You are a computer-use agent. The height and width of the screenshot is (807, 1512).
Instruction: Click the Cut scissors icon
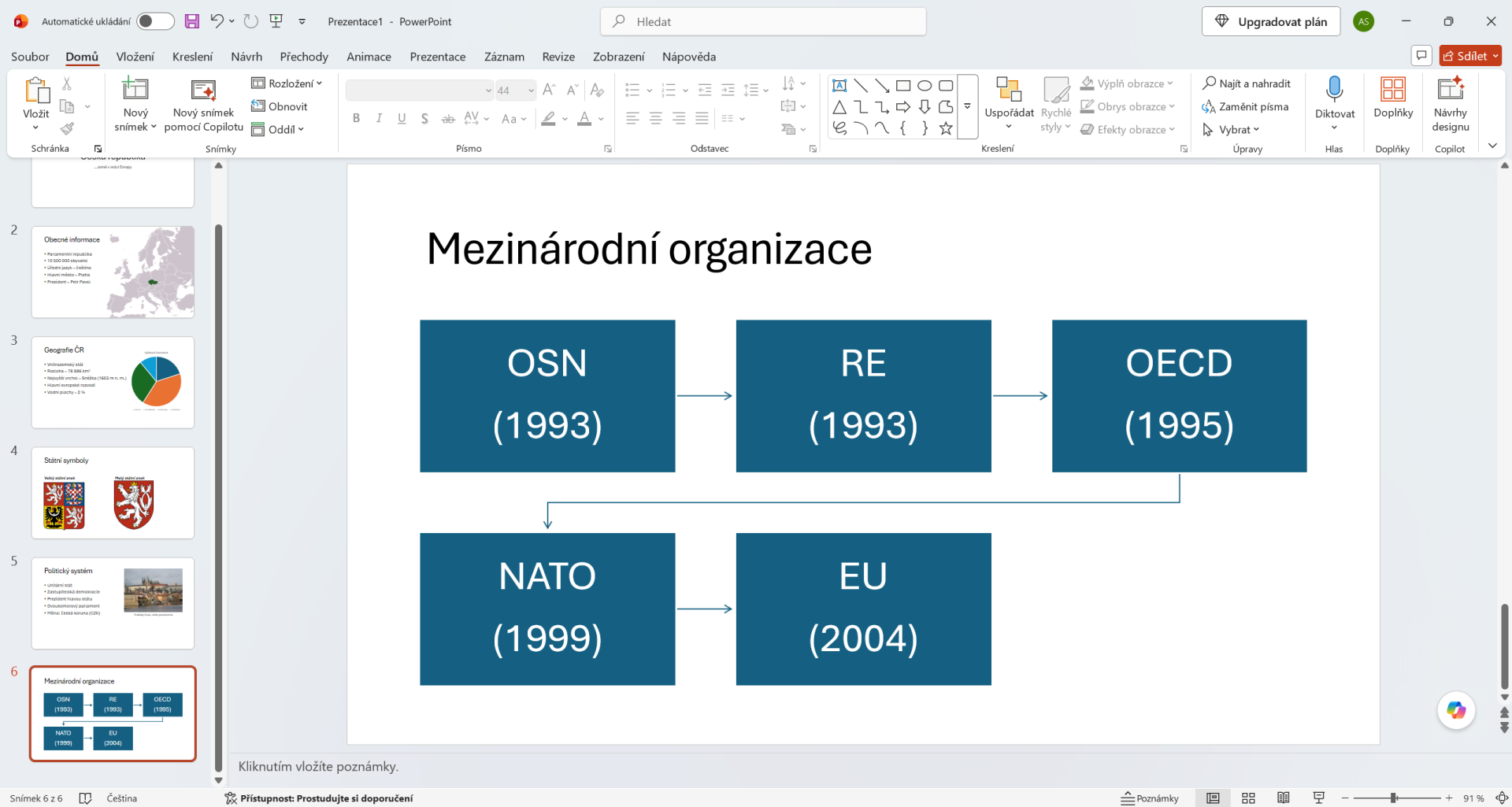tap(67, 83)
